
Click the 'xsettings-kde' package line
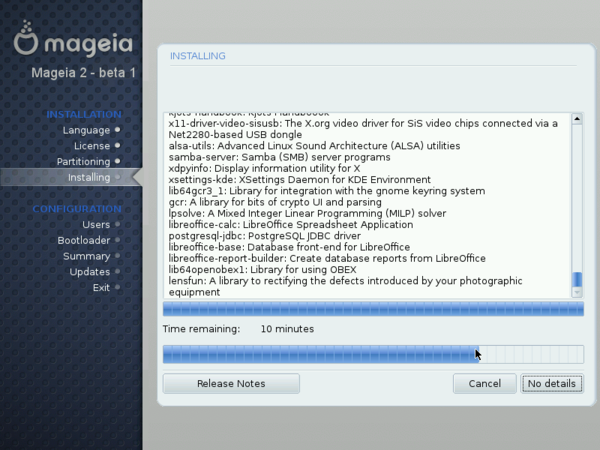click(x=300, y=179)
